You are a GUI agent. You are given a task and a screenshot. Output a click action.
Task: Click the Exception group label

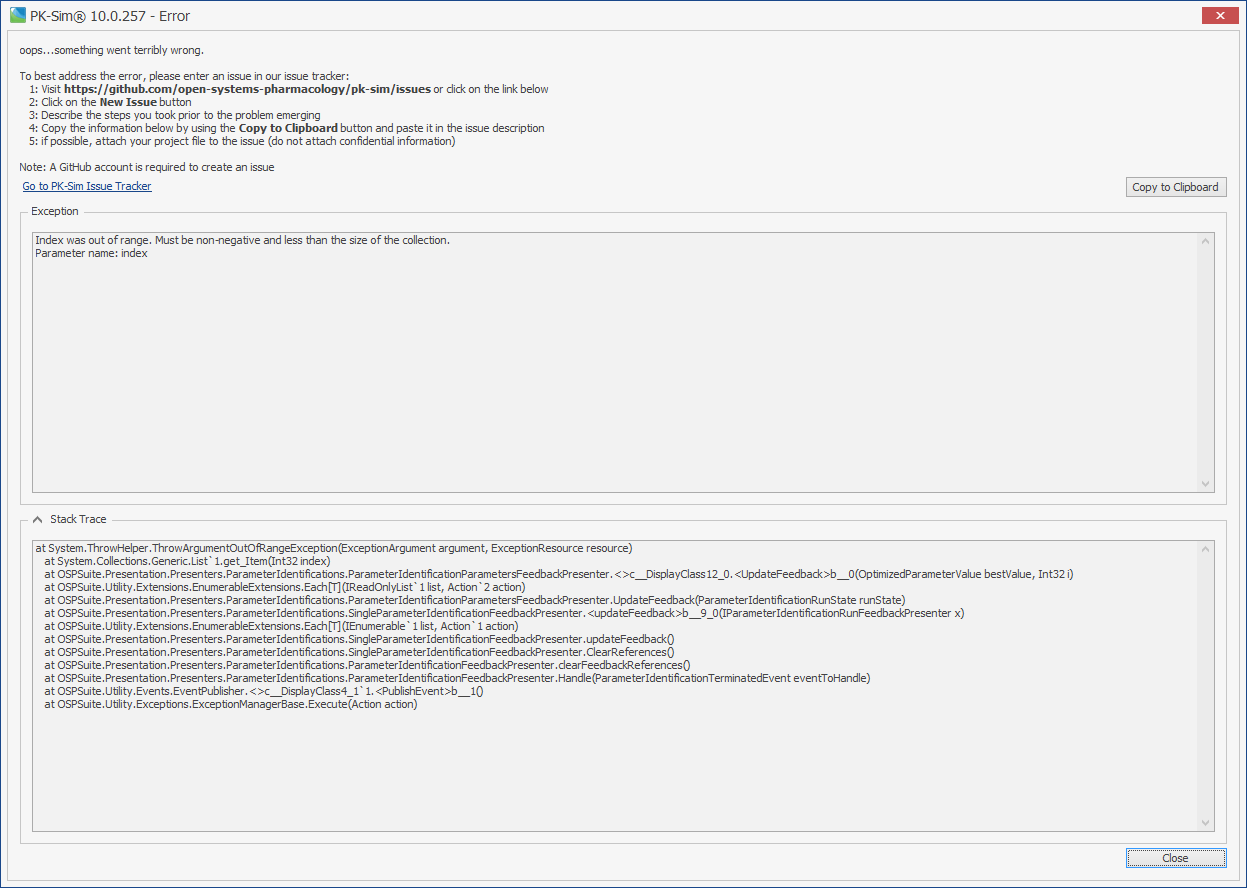click(x=55, y=211)
